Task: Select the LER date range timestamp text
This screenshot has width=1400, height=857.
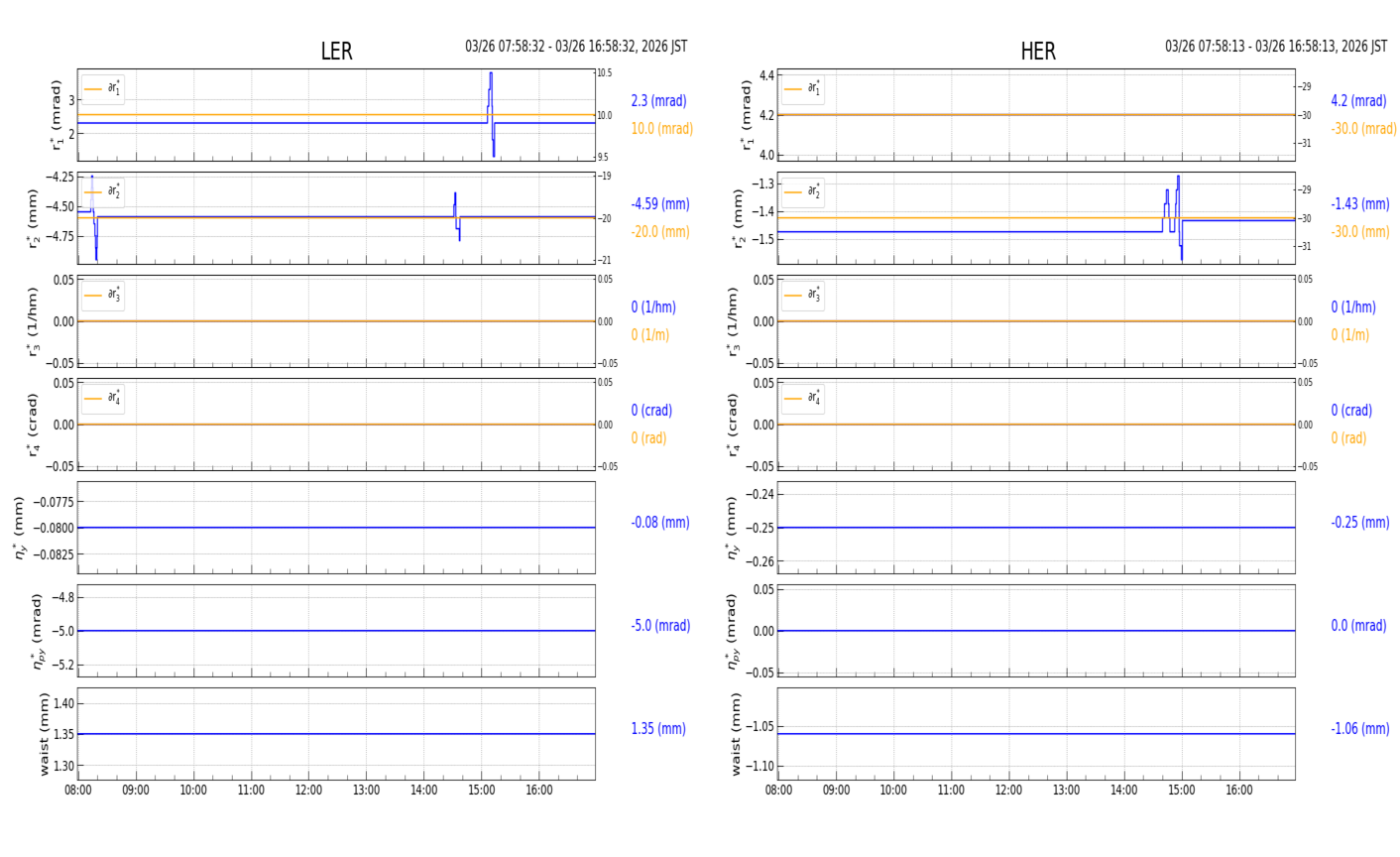Action: click(575, 47)
